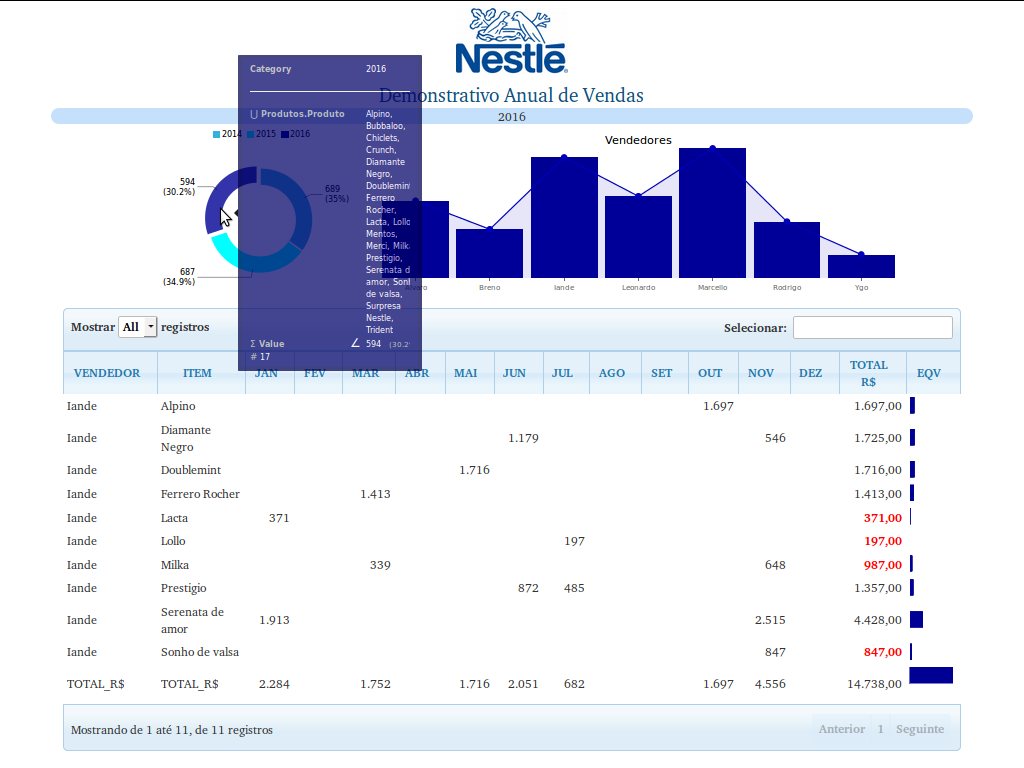This screenshot has width=1024, height=768.
Task: Sort by MAI column header
Action: coord(470,373)
